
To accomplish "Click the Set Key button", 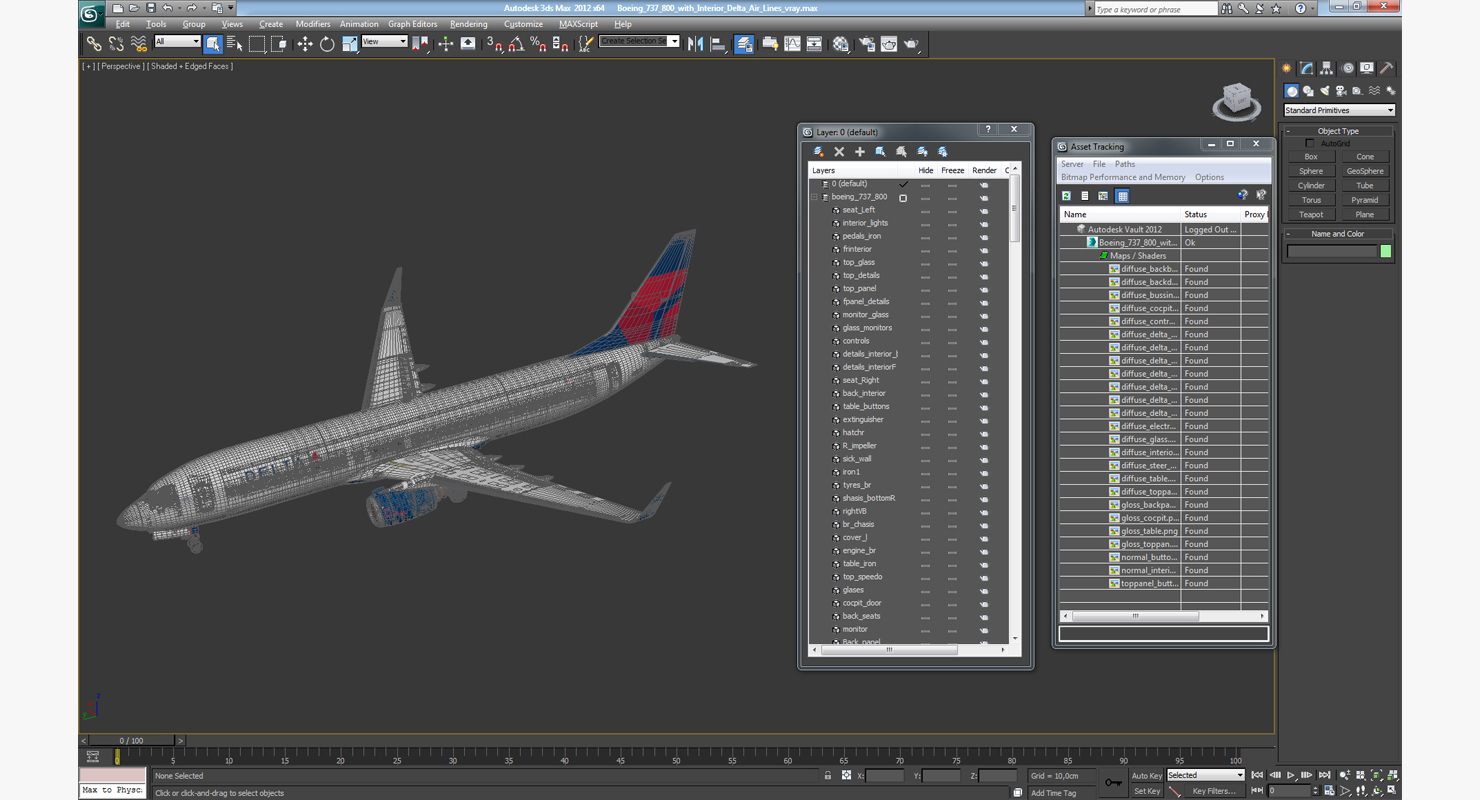I will coord(1147,791).
